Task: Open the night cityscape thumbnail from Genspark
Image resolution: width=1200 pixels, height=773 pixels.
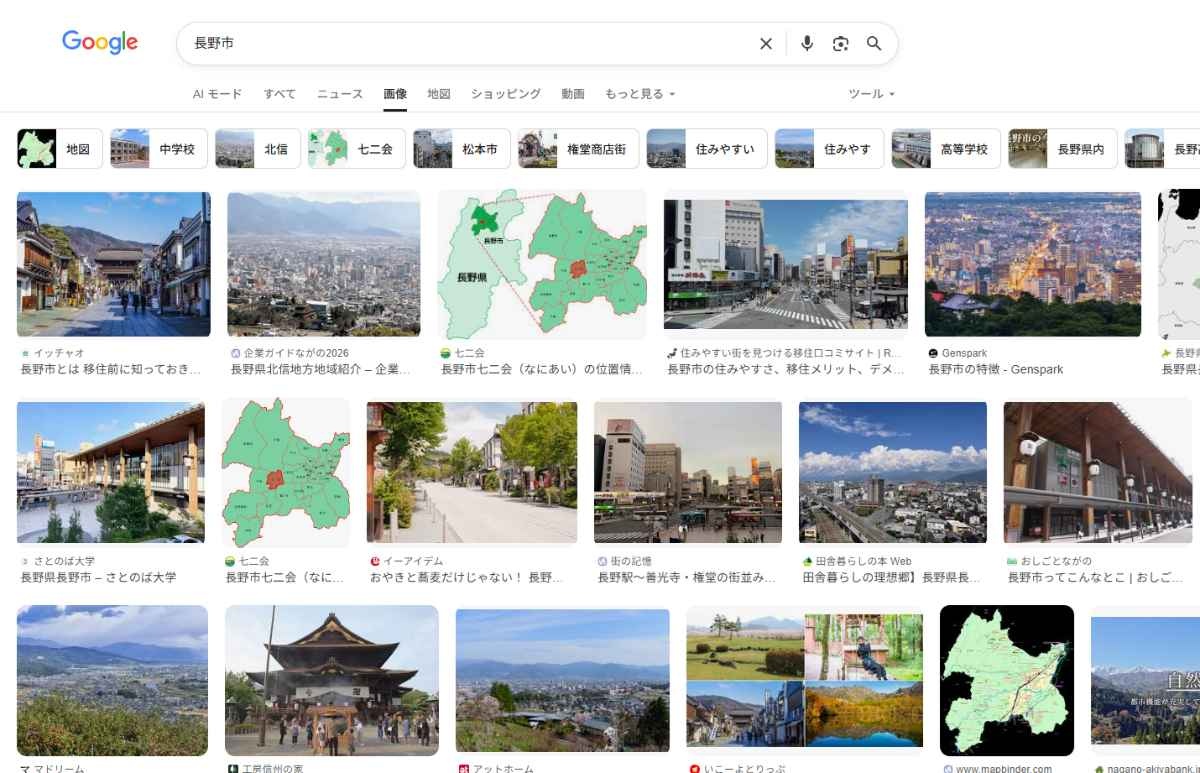Action: [1032, 264]
